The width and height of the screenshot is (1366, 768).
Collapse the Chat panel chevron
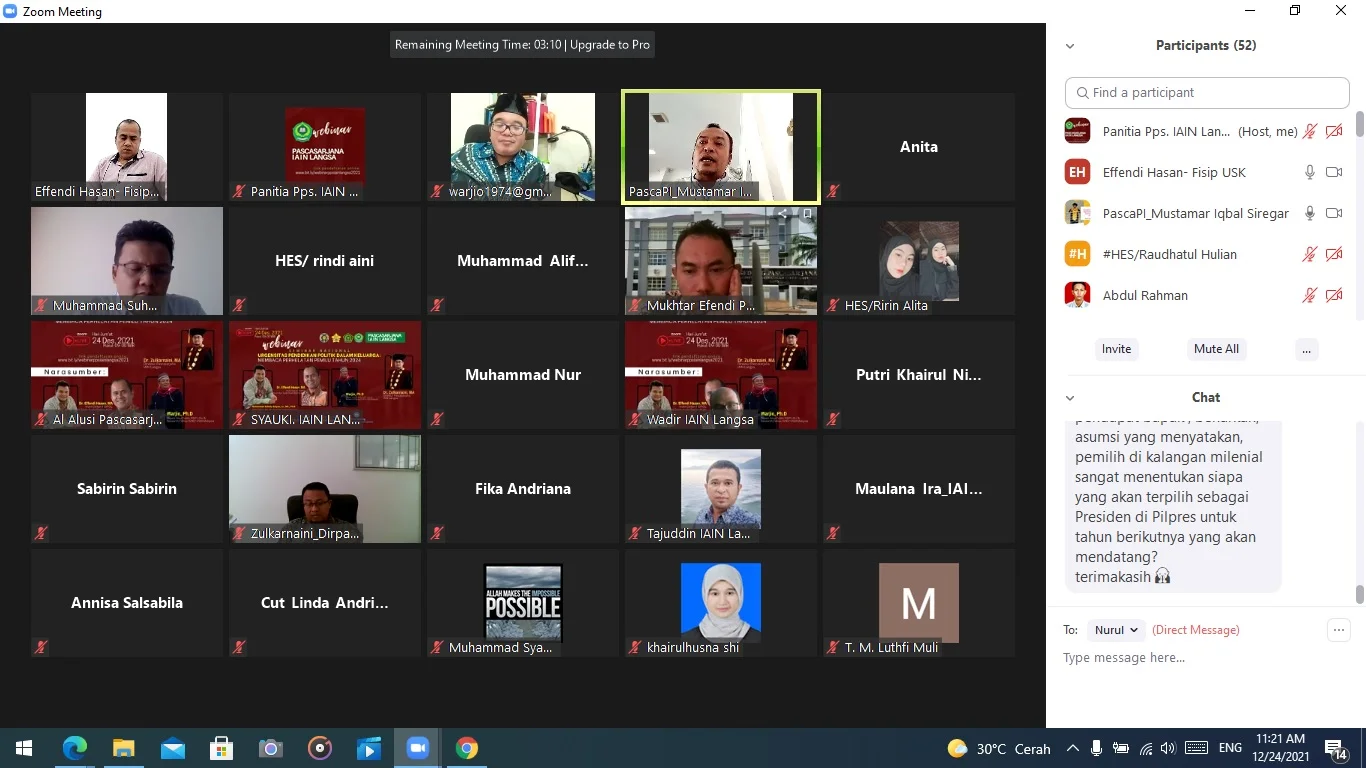point(1070,398)
